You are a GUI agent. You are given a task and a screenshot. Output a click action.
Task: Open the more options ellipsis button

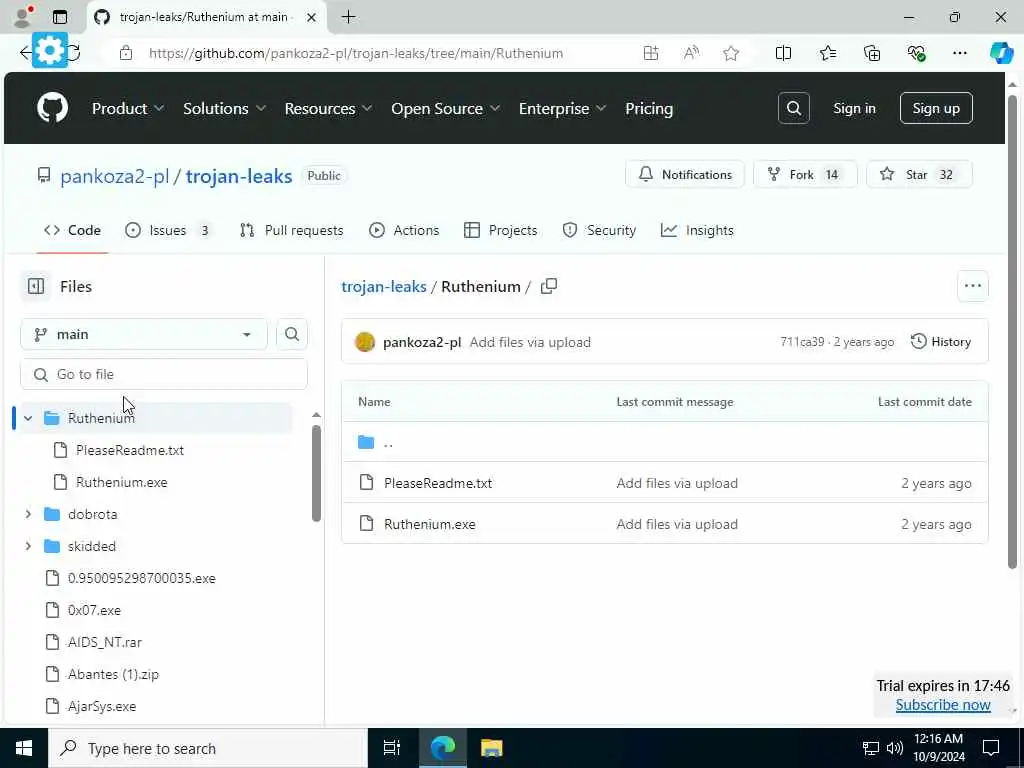pos(972,286)
